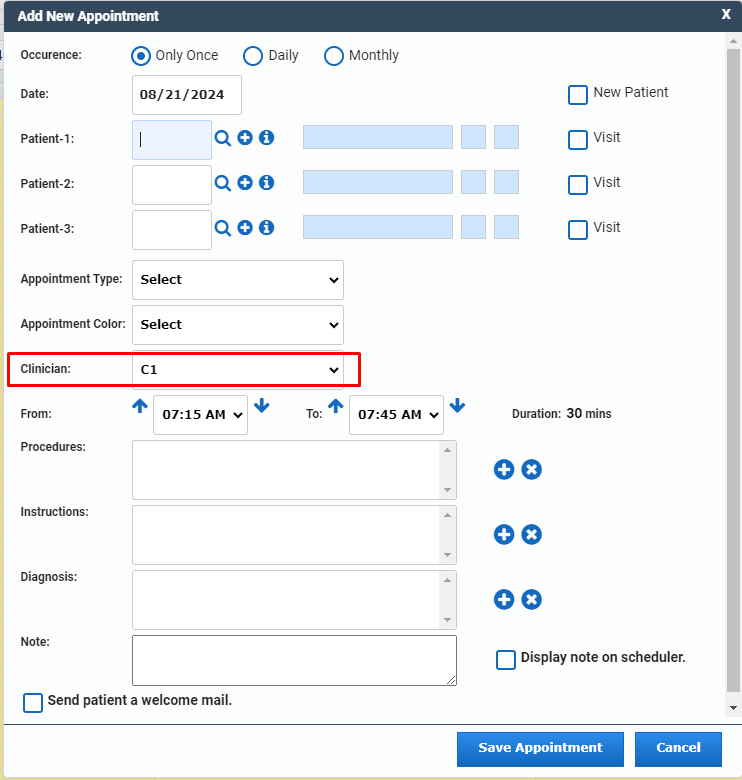
Task: Check the New Patient checkbox
Action: [577, 95]
